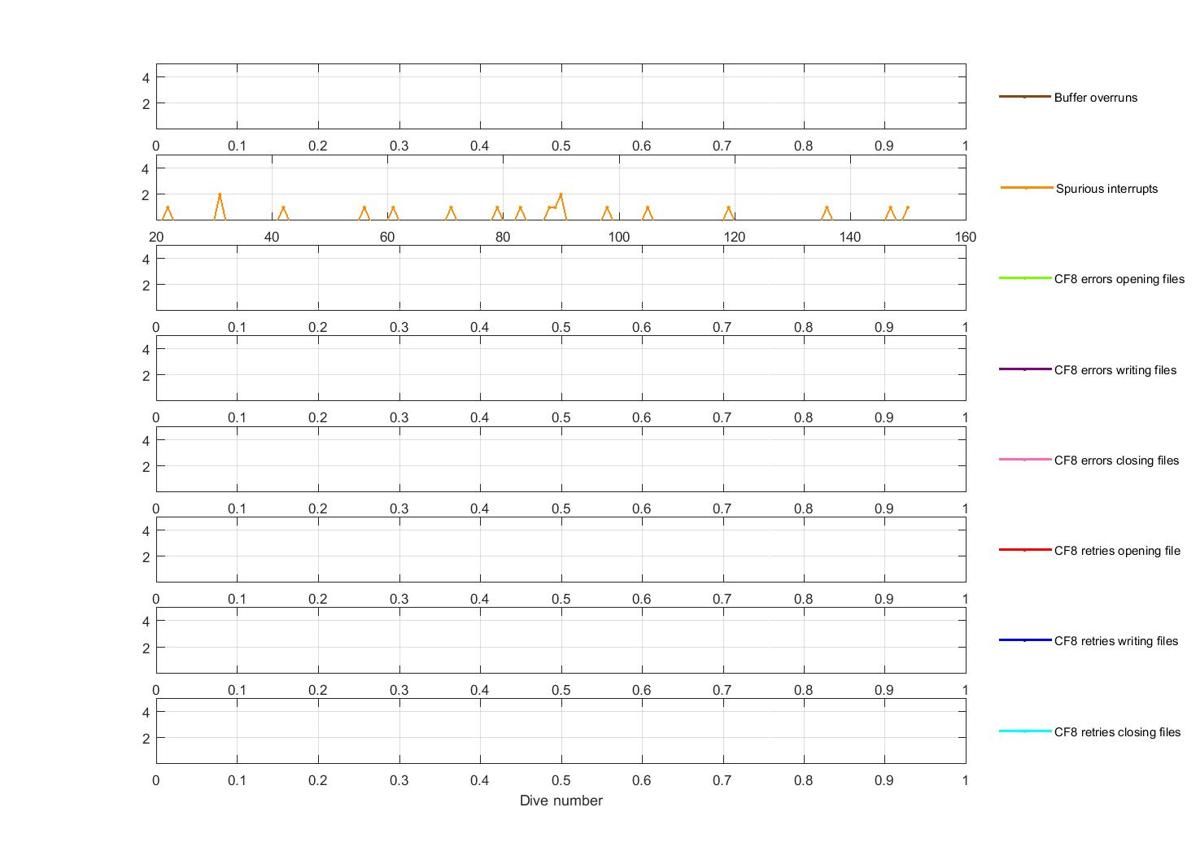The width and height of the screenshot is (1200, 859).
Task: Click the x-axis tick label 60
Action: (387, 237)
